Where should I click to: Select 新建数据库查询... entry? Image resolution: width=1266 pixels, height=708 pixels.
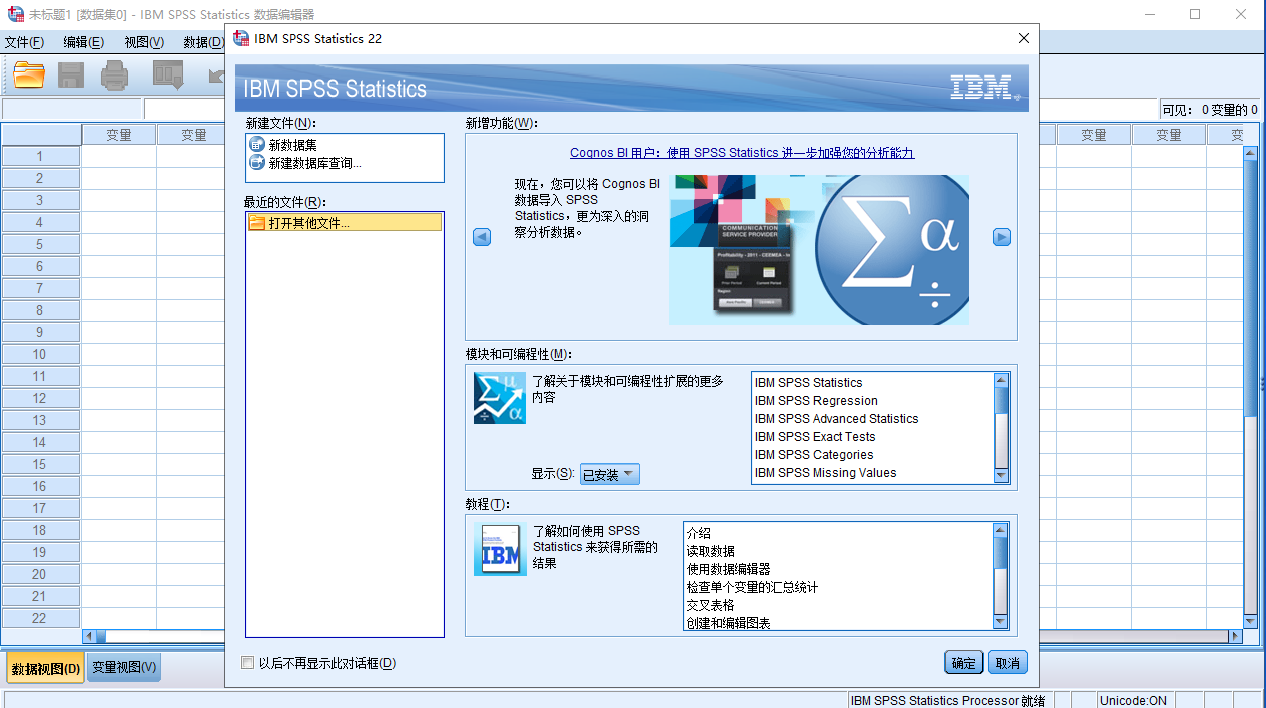coord(315,162)
